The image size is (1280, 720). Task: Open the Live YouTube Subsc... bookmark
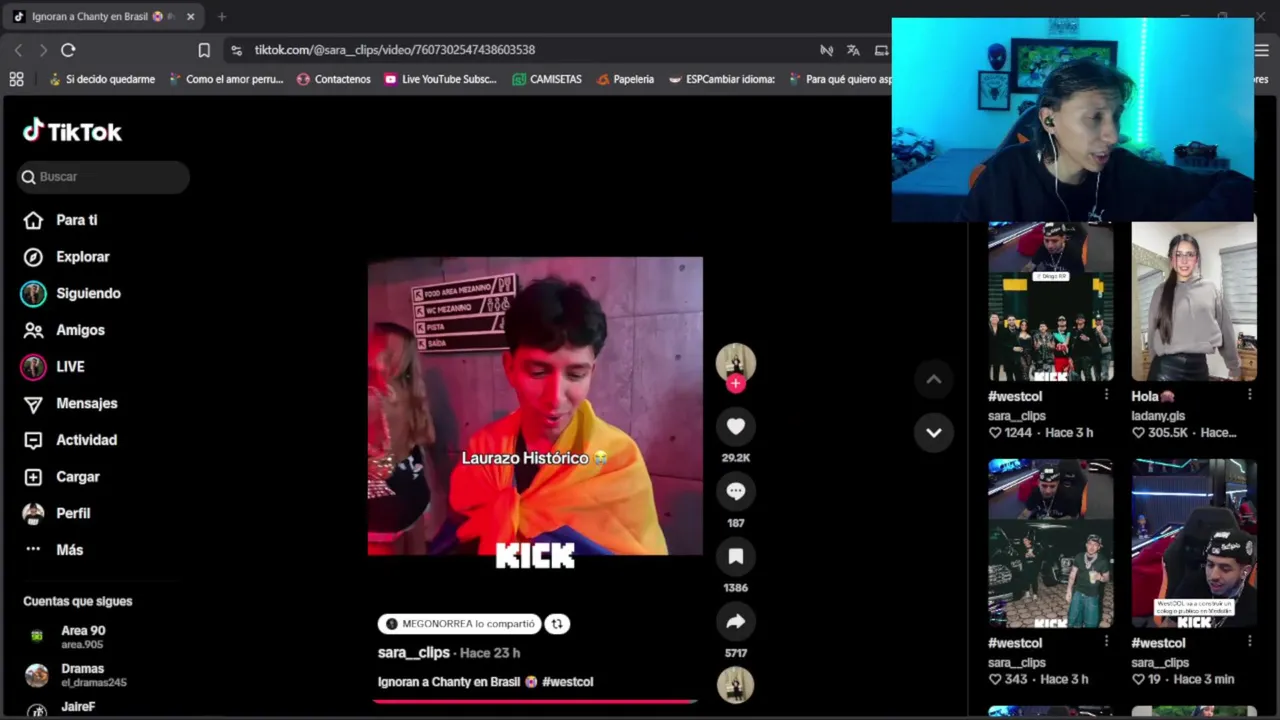click(439, 79)
